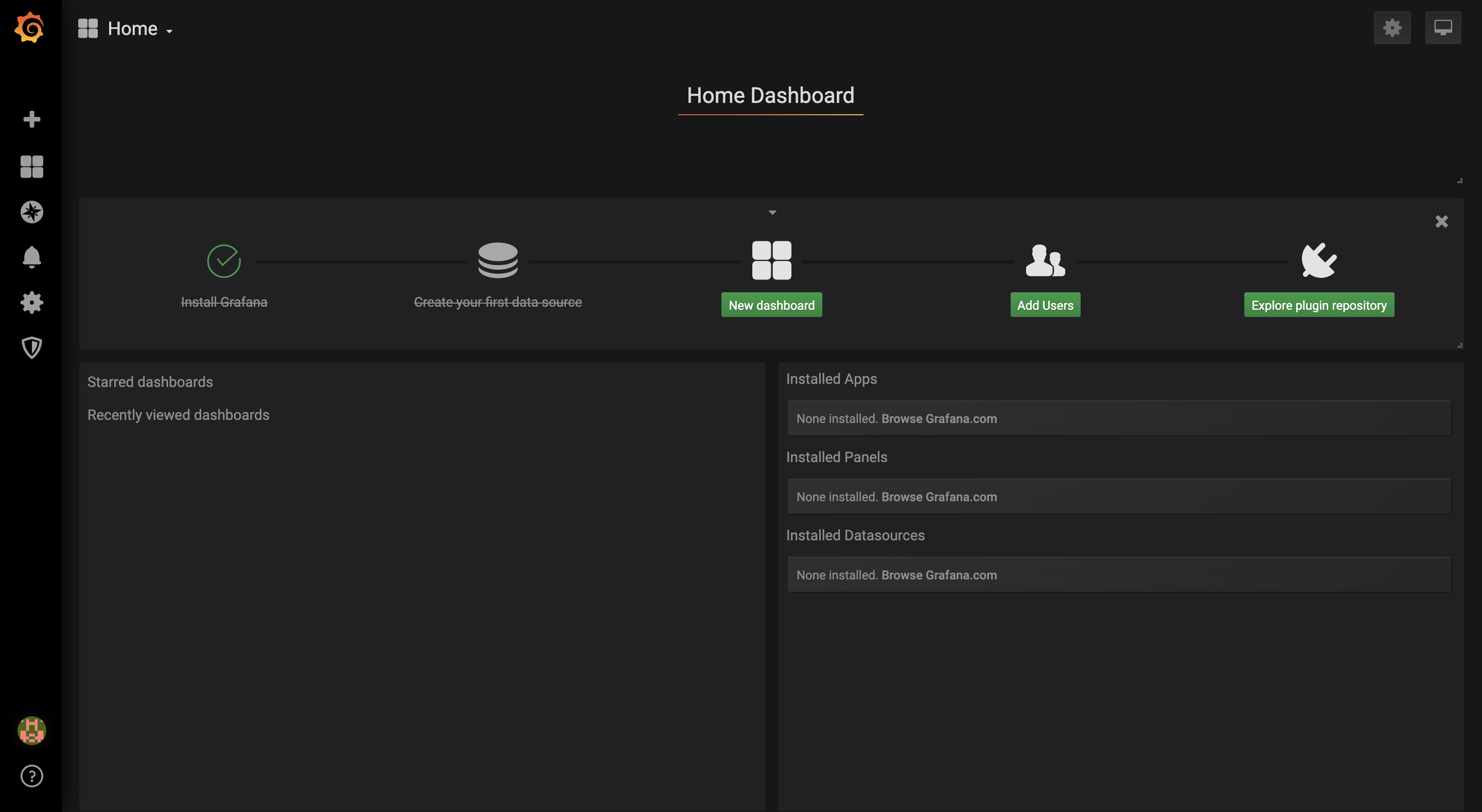Click the Install Grafana strikethrough link
This screenshot has height=812, width=1482.
224,302
